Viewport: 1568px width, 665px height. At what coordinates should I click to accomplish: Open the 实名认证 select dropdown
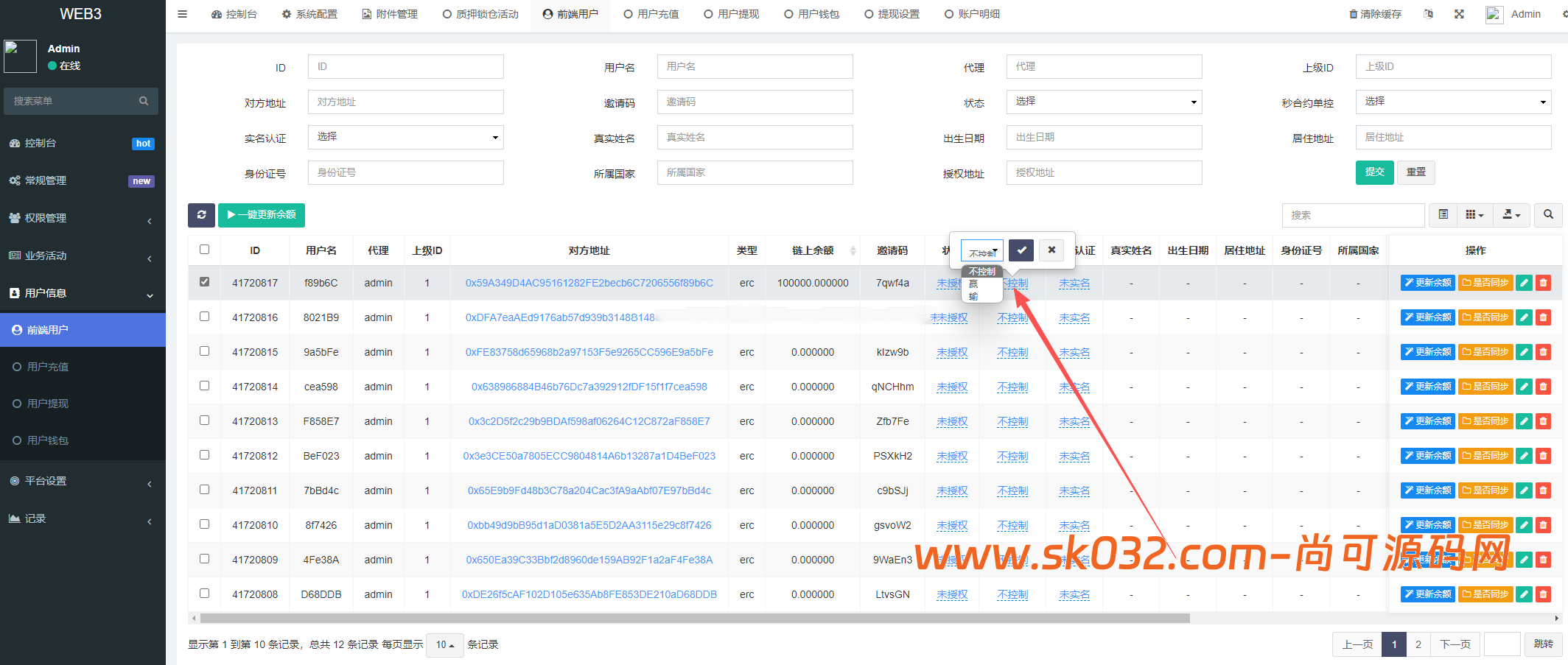tap(405, 137)
